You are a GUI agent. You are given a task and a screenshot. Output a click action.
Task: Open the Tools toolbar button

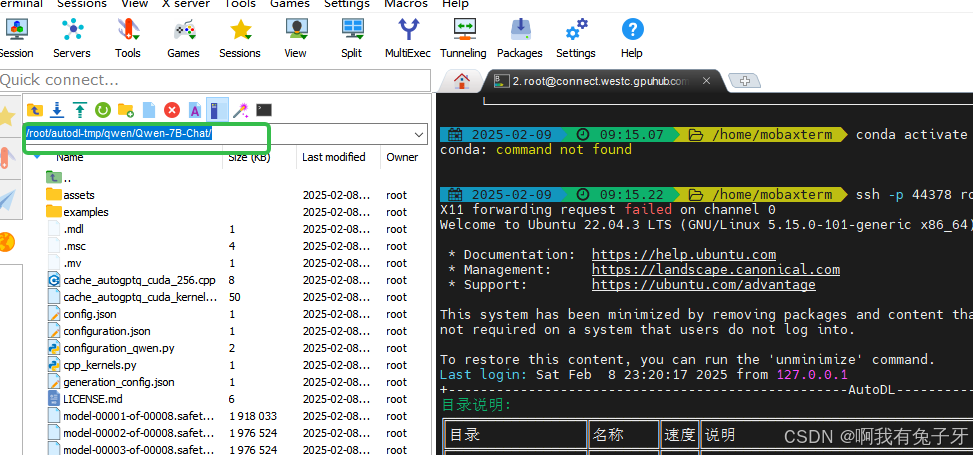coord(127,37)
